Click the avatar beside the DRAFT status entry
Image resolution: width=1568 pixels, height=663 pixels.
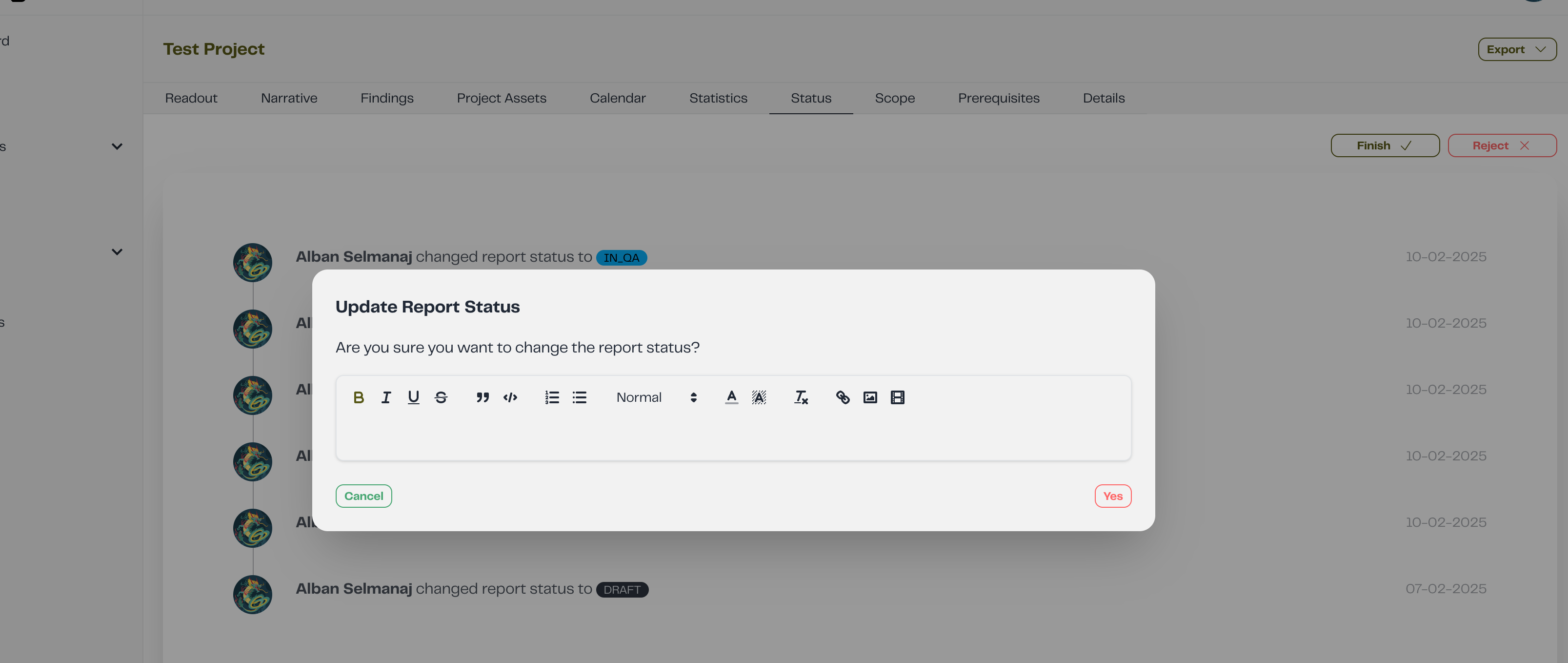click(x=253, y=594)
